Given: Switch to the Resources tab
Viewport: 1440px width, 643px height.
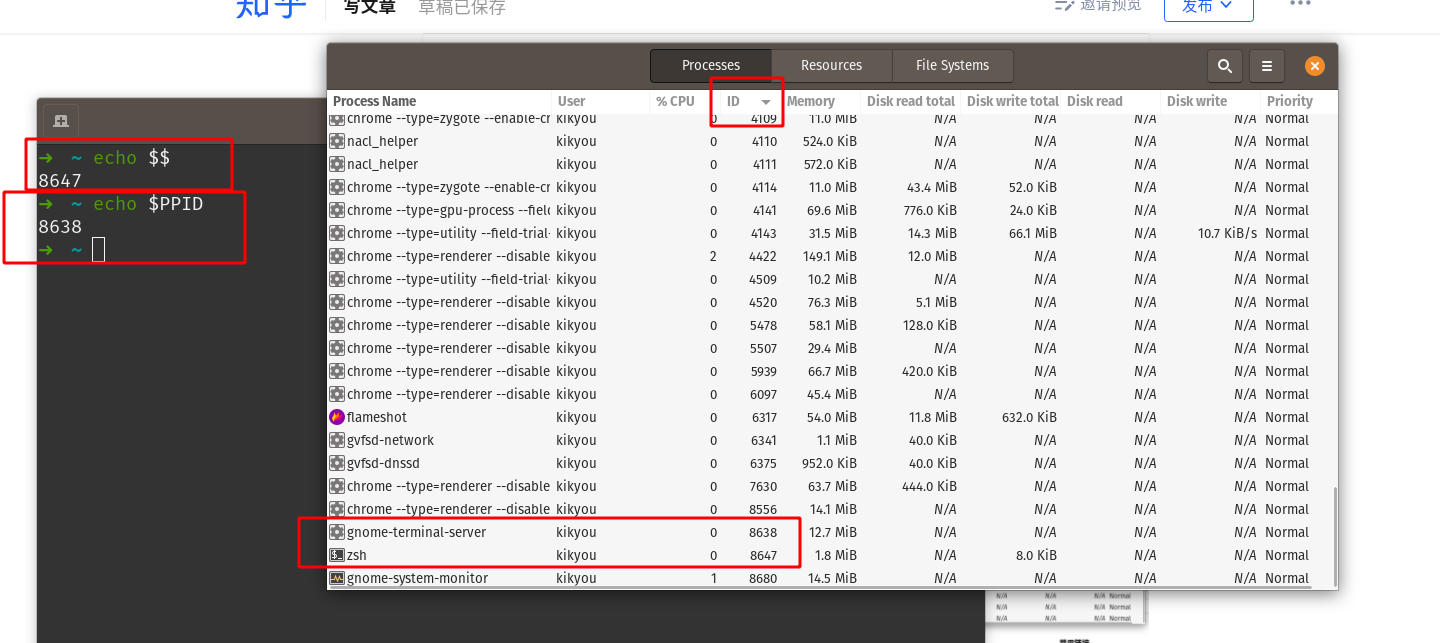Looking at the screenshot, I should [x=830, y=65].
